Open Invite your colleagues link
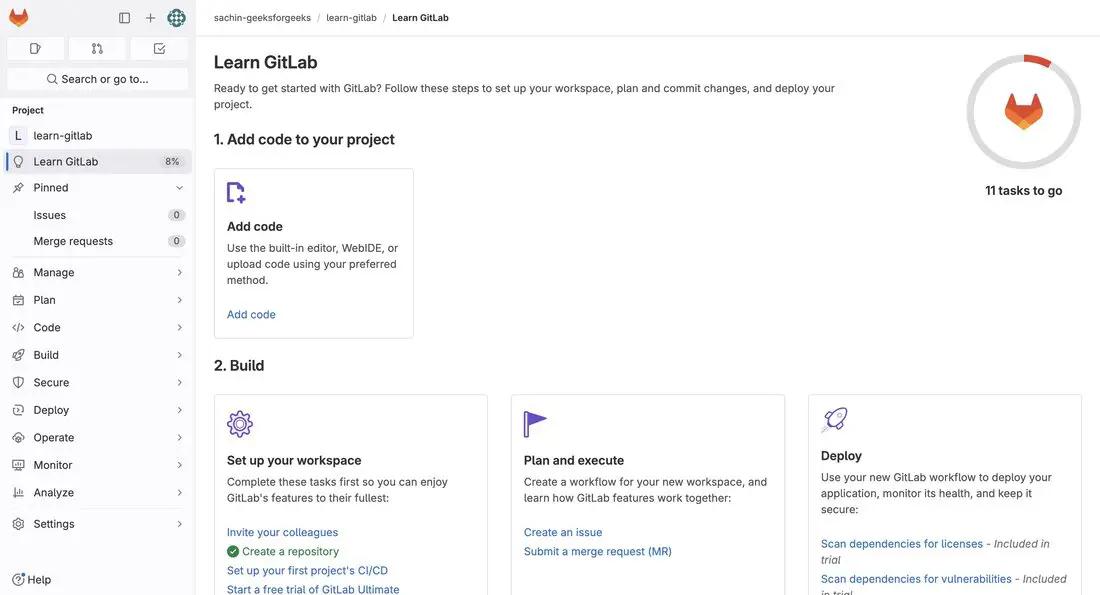 282,532
